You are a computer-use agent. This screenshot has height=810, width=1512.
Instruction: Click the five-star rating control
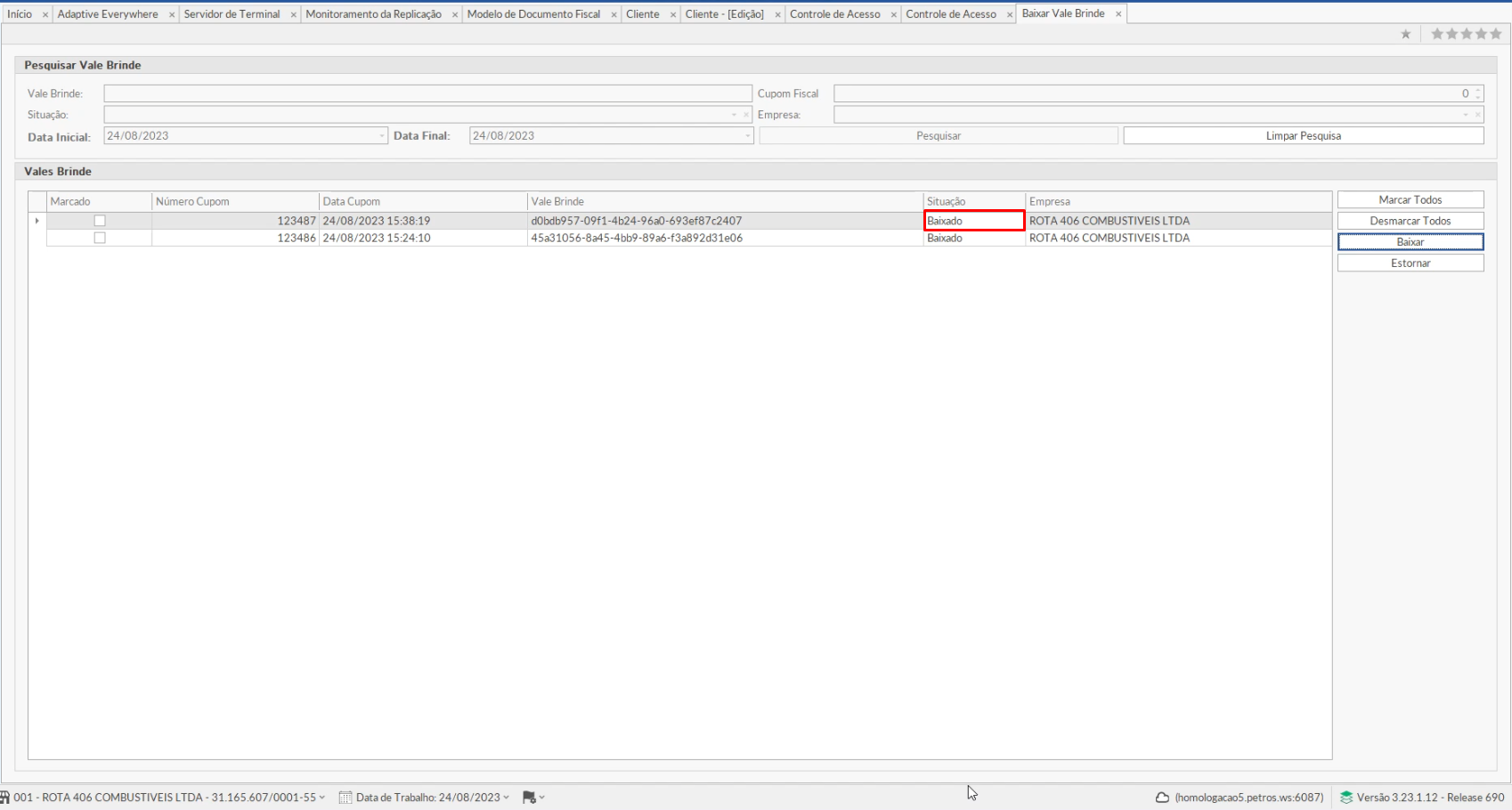[1466, 34]
